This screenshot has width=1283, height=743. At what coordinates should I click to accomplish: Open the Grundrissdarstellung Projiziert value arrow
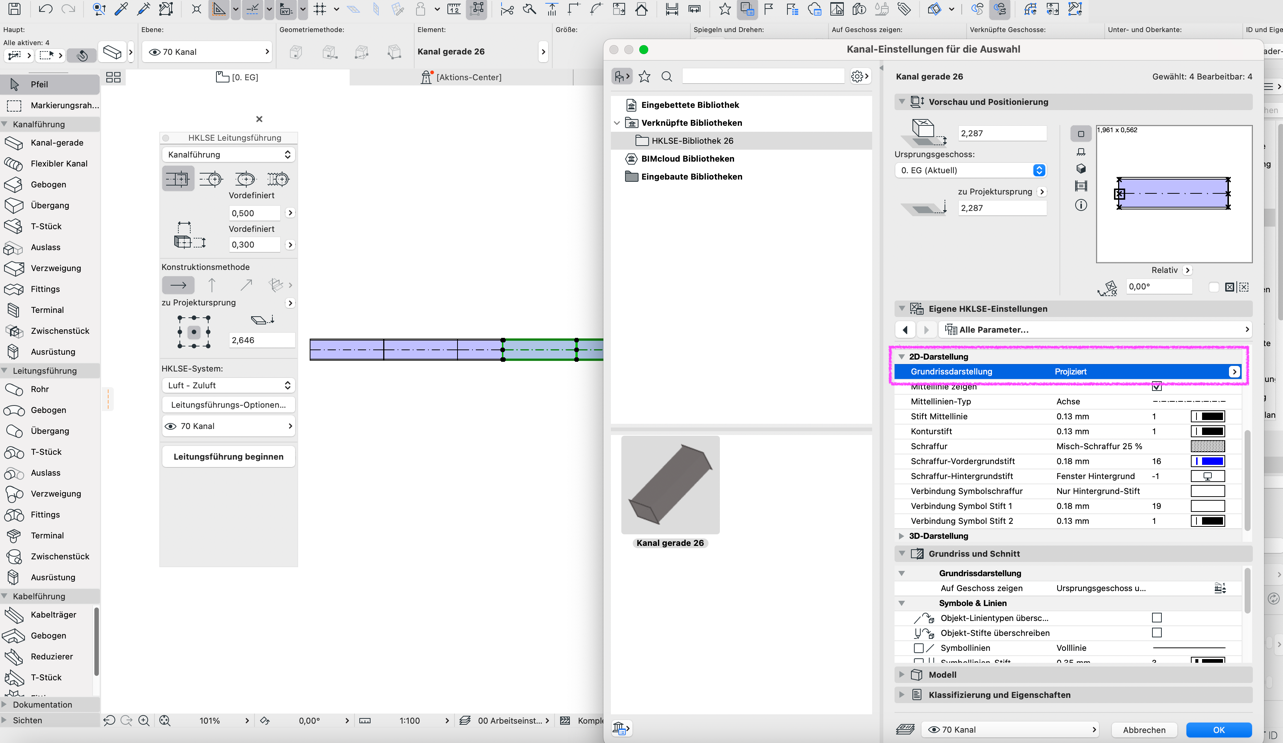[x=1234, y=372]
